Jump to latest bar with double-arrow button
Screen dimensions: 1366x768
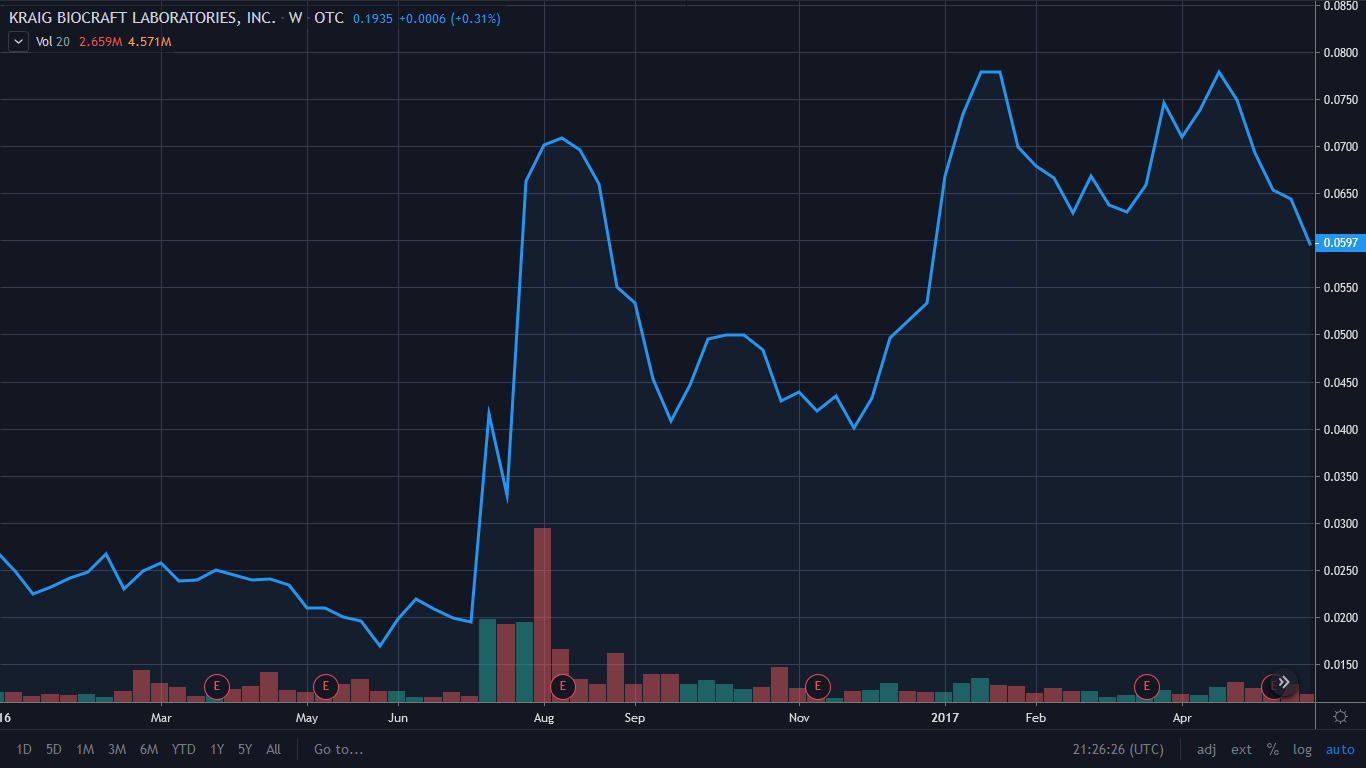coord(1285,682)
